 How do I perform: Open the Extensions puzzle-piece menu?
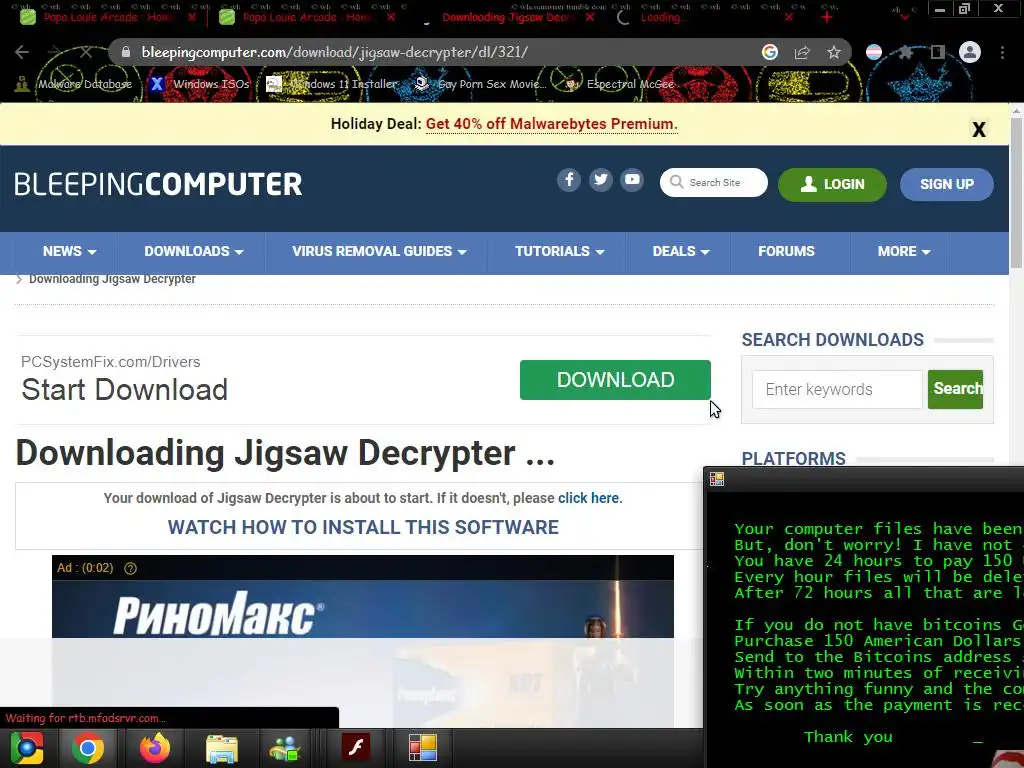click(x=906, y=52)
